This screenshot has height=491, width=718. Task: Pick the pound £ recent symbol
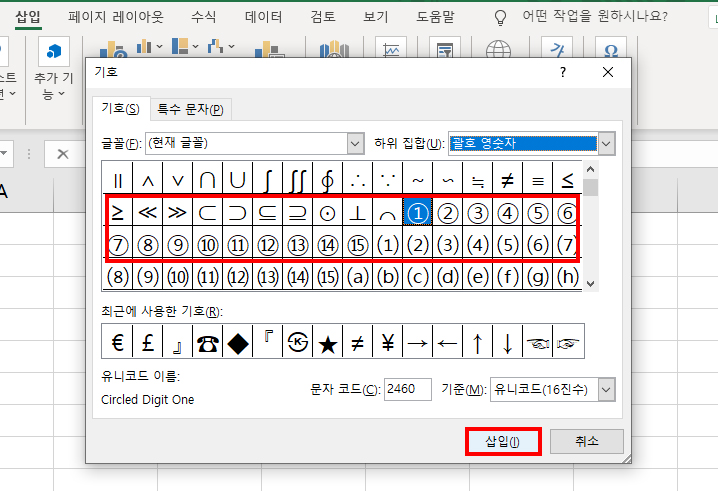tap(148, 342)
